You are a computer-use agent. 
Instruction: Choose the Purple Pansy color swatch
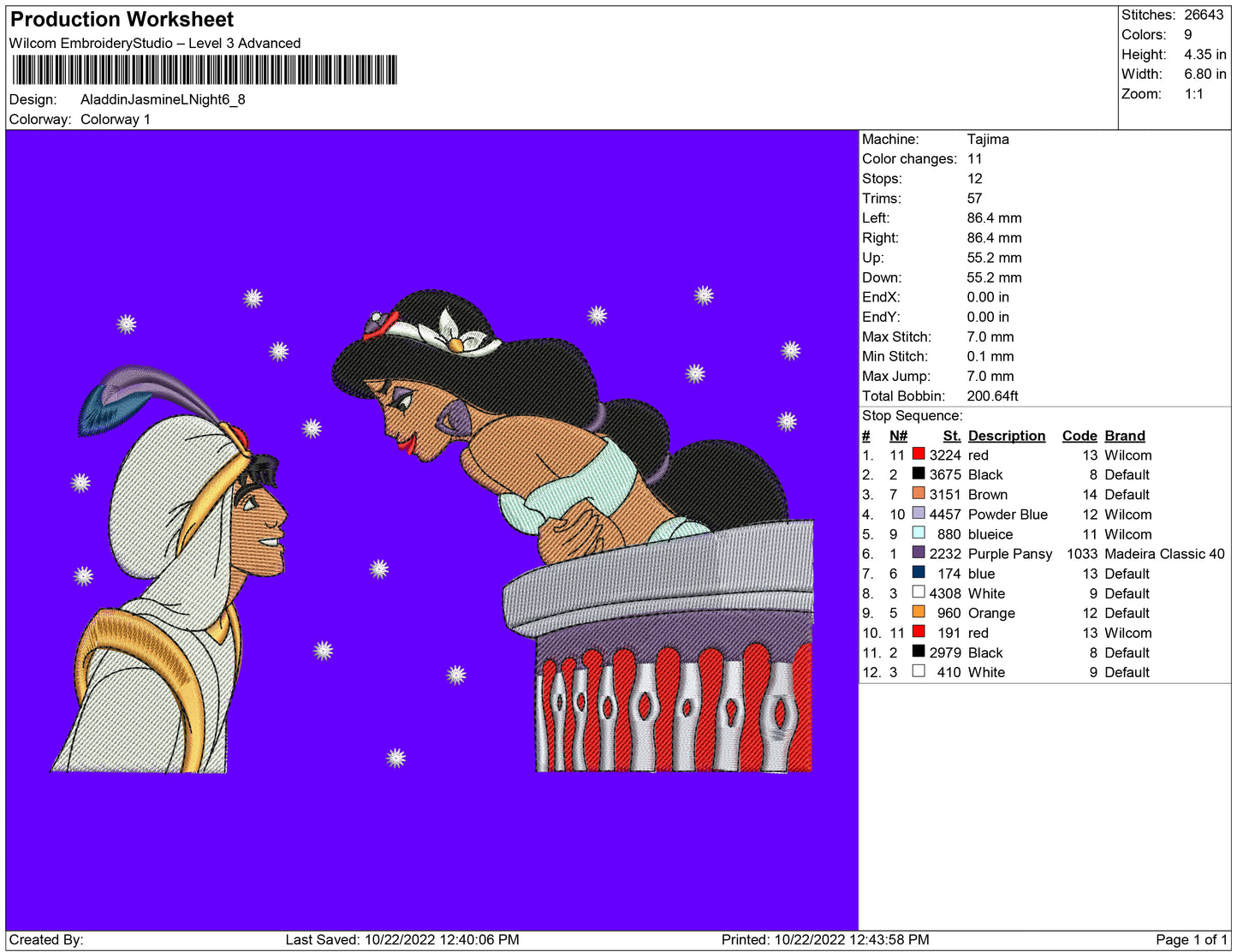(x=919, y=553)
